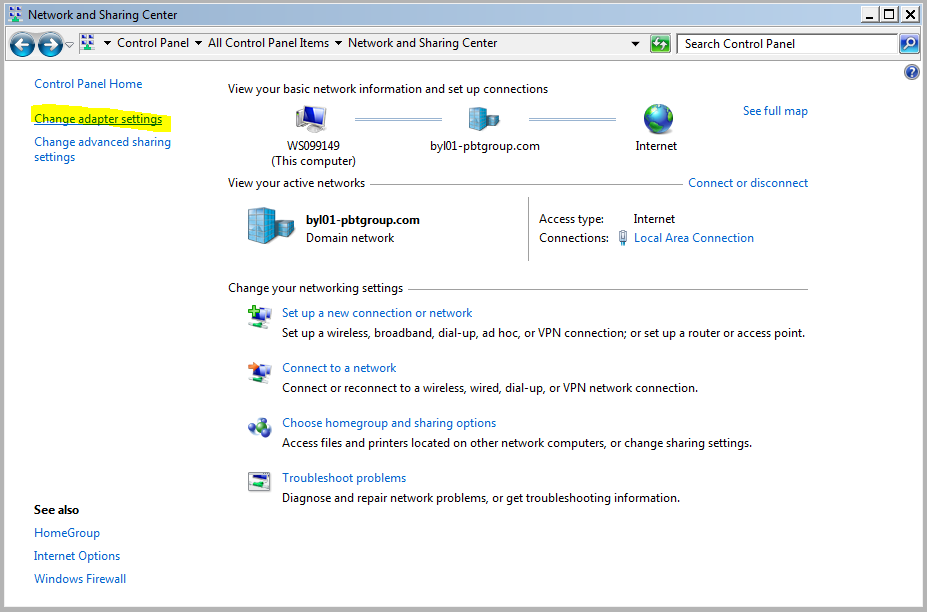Open the Set up new connection wizard icon
The height and width of the screenshot is (612, 927).
pyautogui.click(x=259, y=316)
